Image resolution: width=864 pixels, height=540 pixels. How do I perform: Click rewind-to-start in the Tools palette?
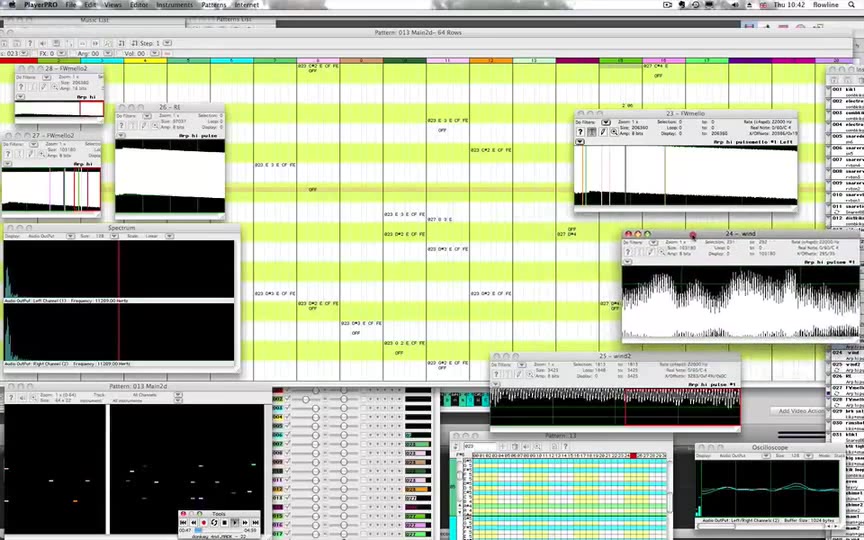click(x=182, y=522)
